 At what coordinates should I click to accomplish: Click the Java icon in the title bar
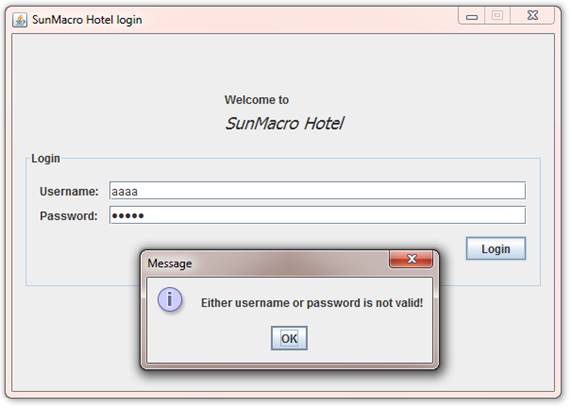[20, 20]
